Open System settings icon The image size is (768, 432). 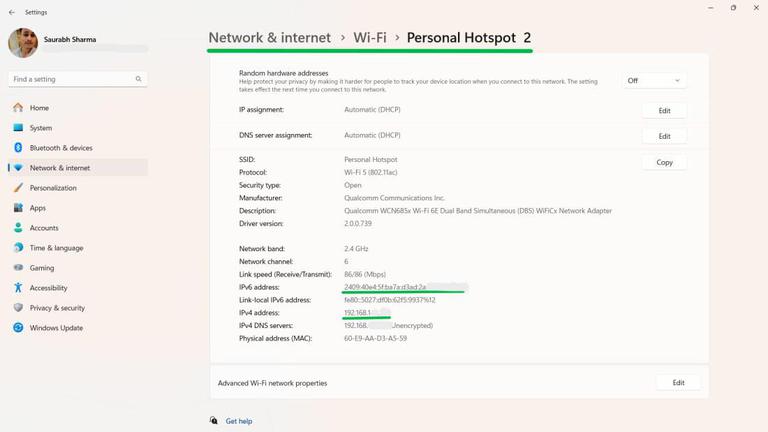point(18,128)
